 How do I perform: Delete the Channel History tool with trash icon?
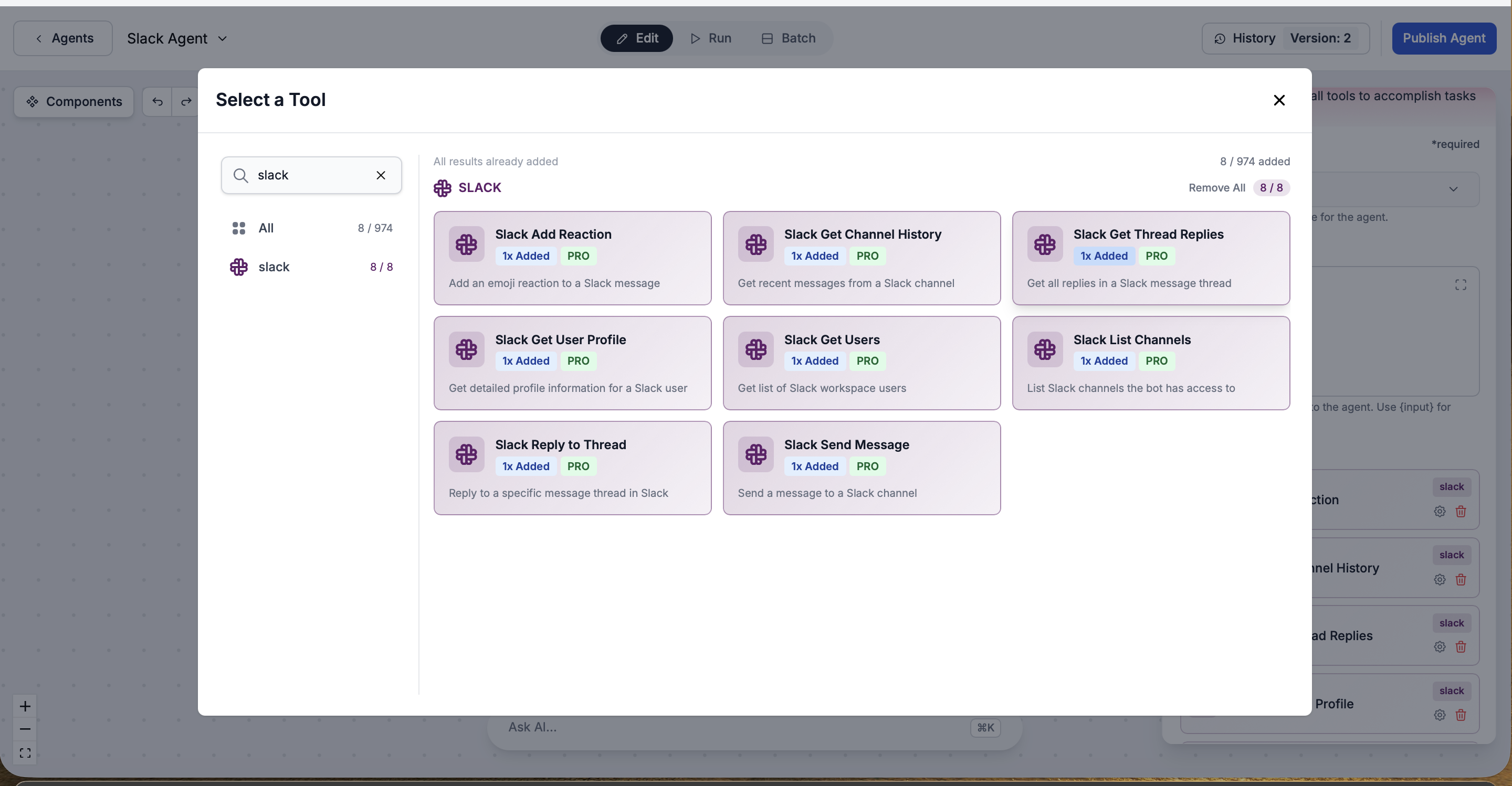coord(1461,579)
